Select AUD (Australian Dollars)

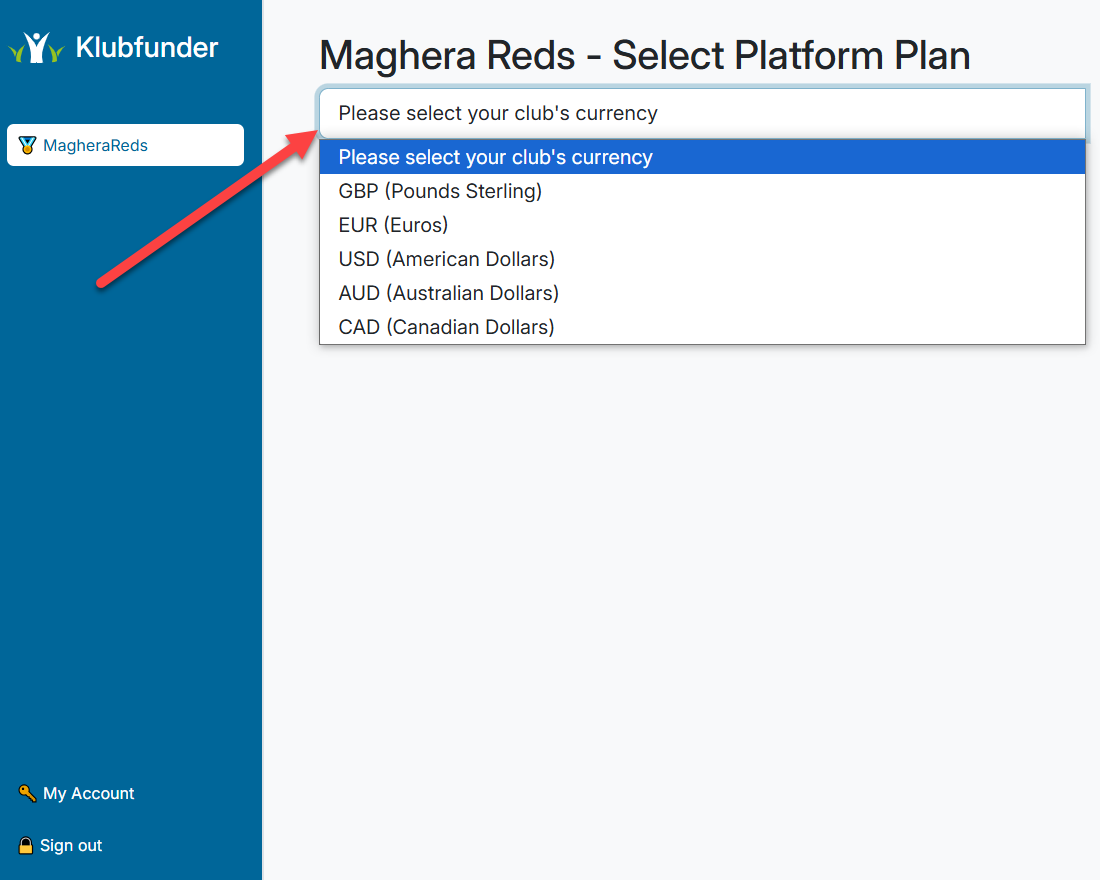click(x=448, y=293)
